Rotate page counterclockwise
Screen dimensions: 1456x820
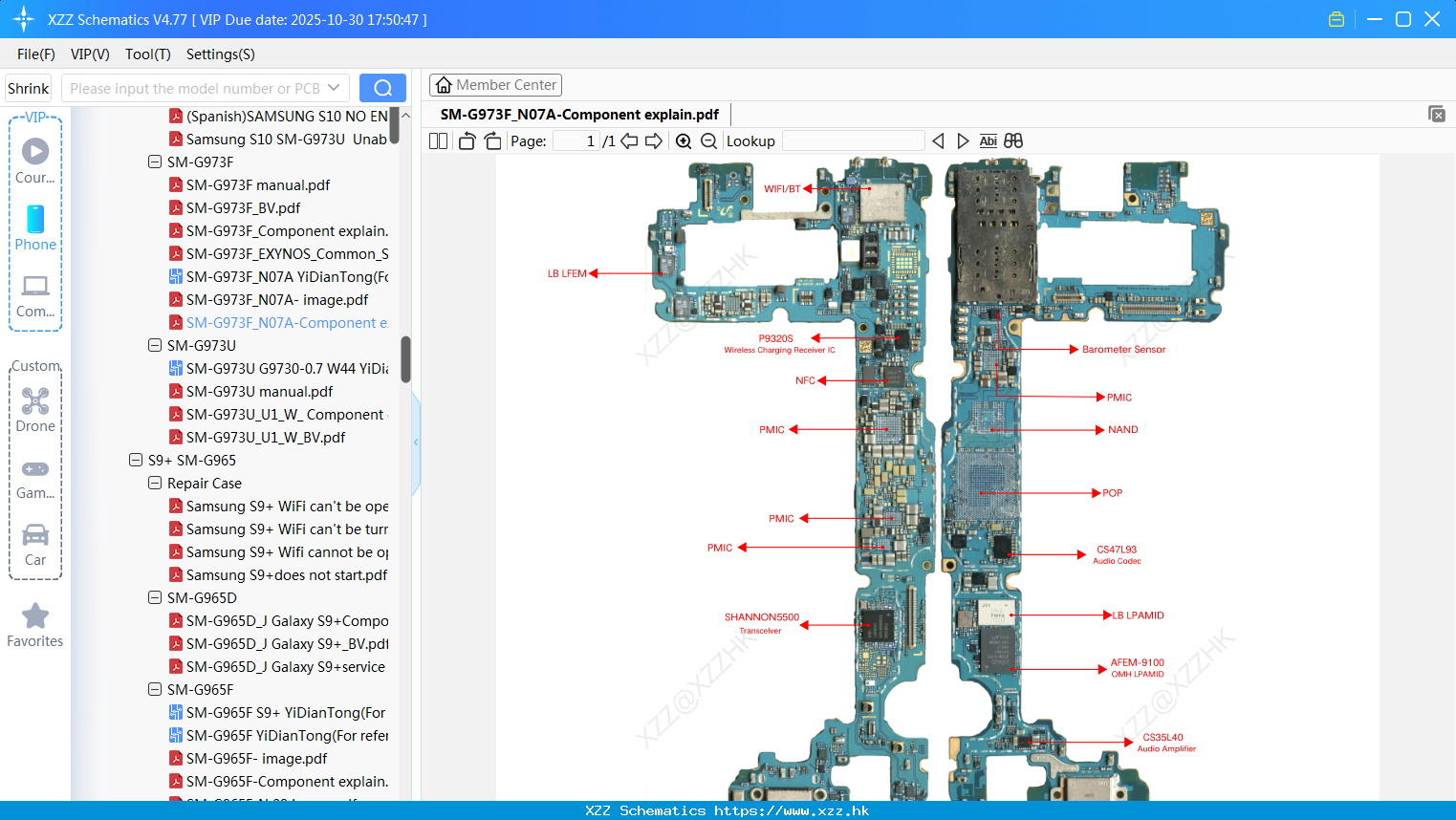pos(467,140)
